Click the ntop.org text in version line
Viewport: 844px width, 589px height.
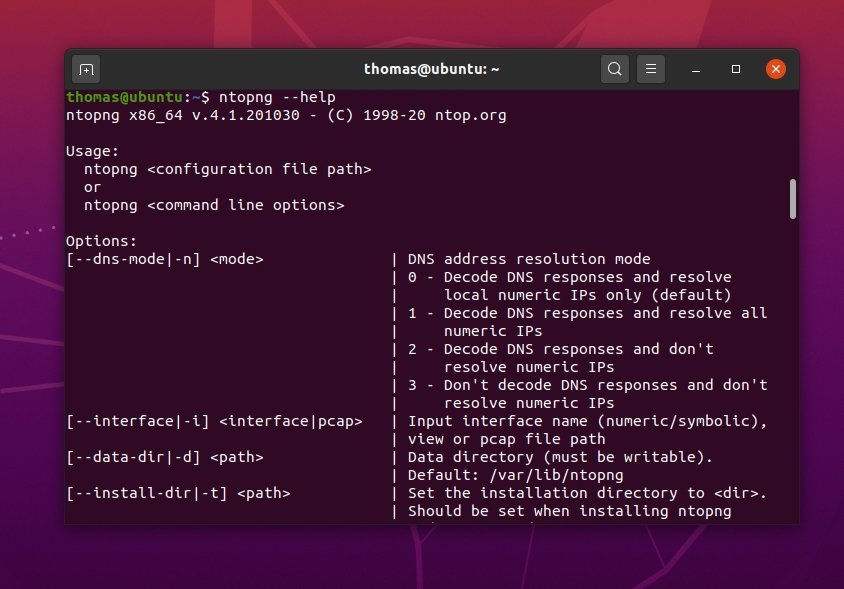coord(470,115)
